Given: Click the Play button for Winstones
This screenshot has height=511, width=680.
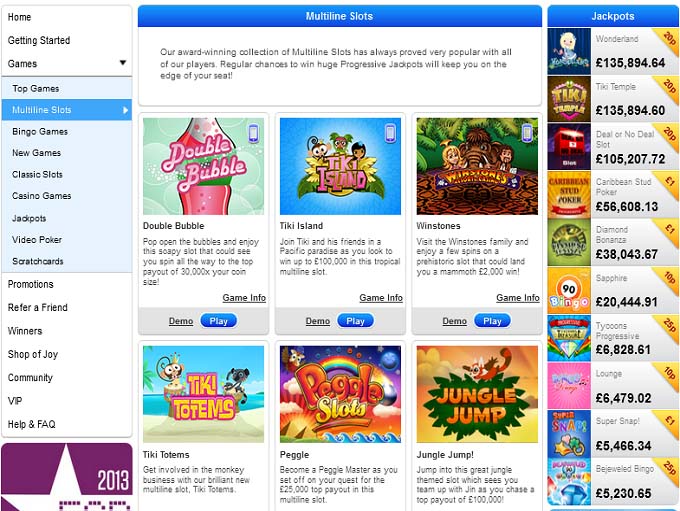Looking at the screenshot, I should [492, 321].
